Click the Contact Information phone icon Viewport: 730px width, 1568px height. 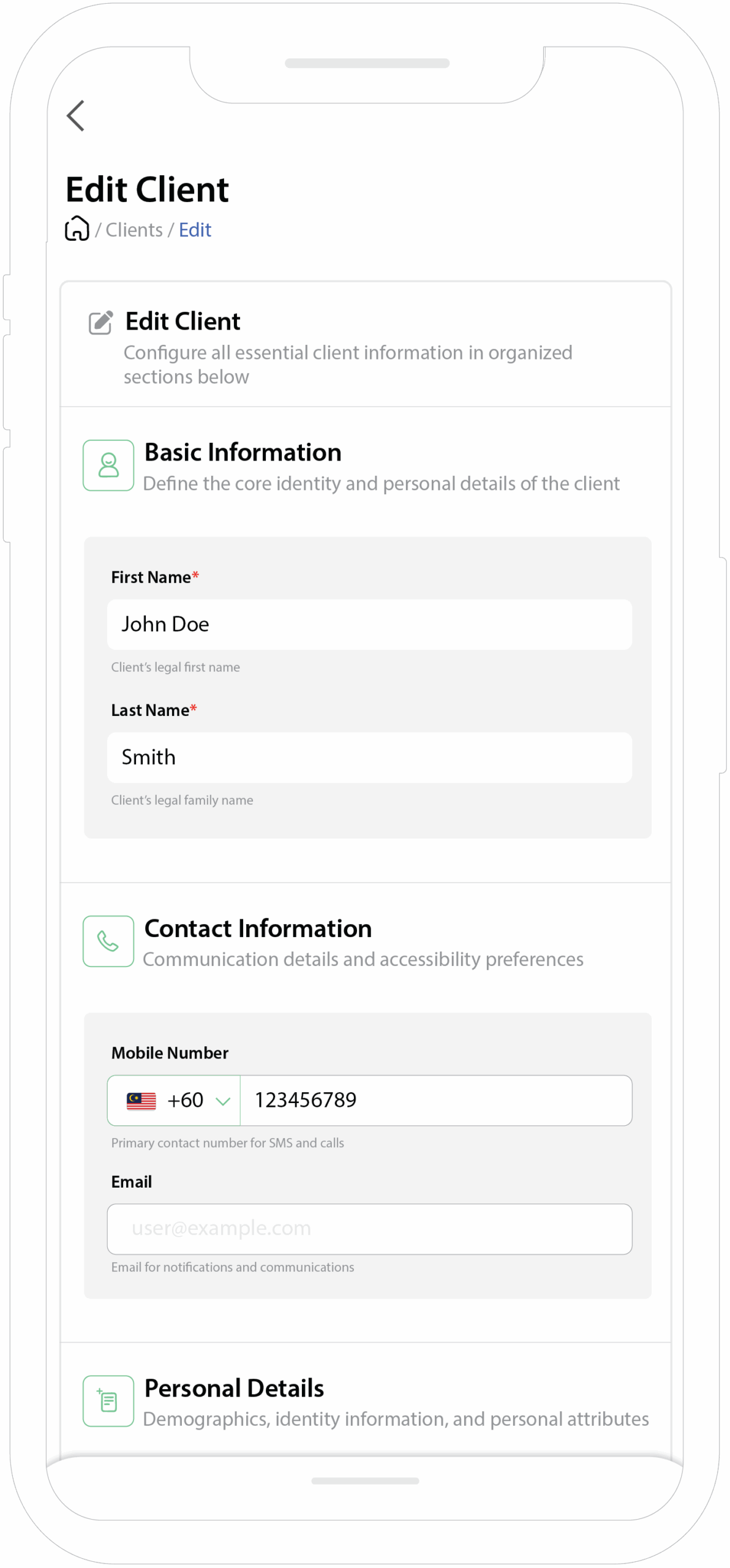click(108, 941)
